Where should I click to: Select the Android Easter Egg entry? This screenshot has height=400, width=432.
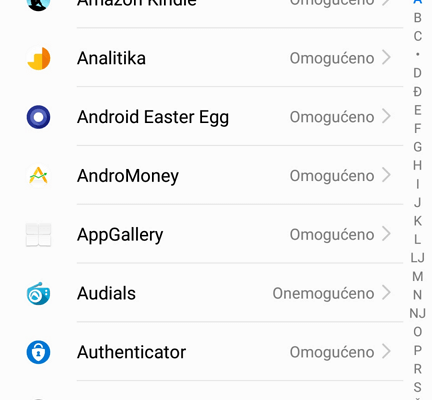pos(214,117)
